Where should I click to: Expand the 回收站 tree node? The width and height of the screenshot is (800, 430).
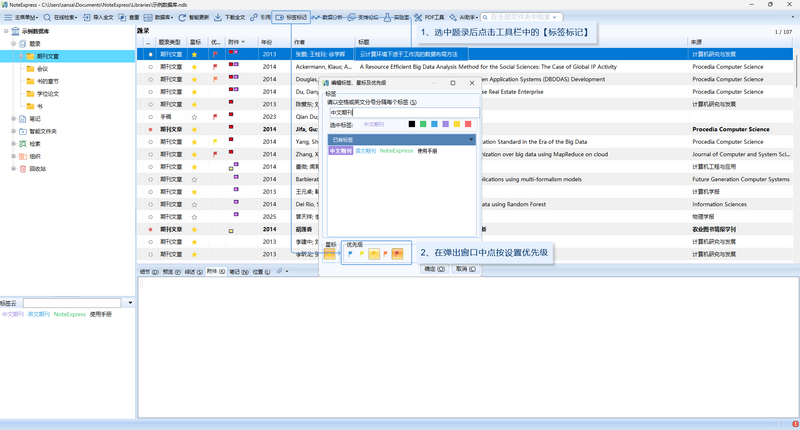[x=14, y=169]
